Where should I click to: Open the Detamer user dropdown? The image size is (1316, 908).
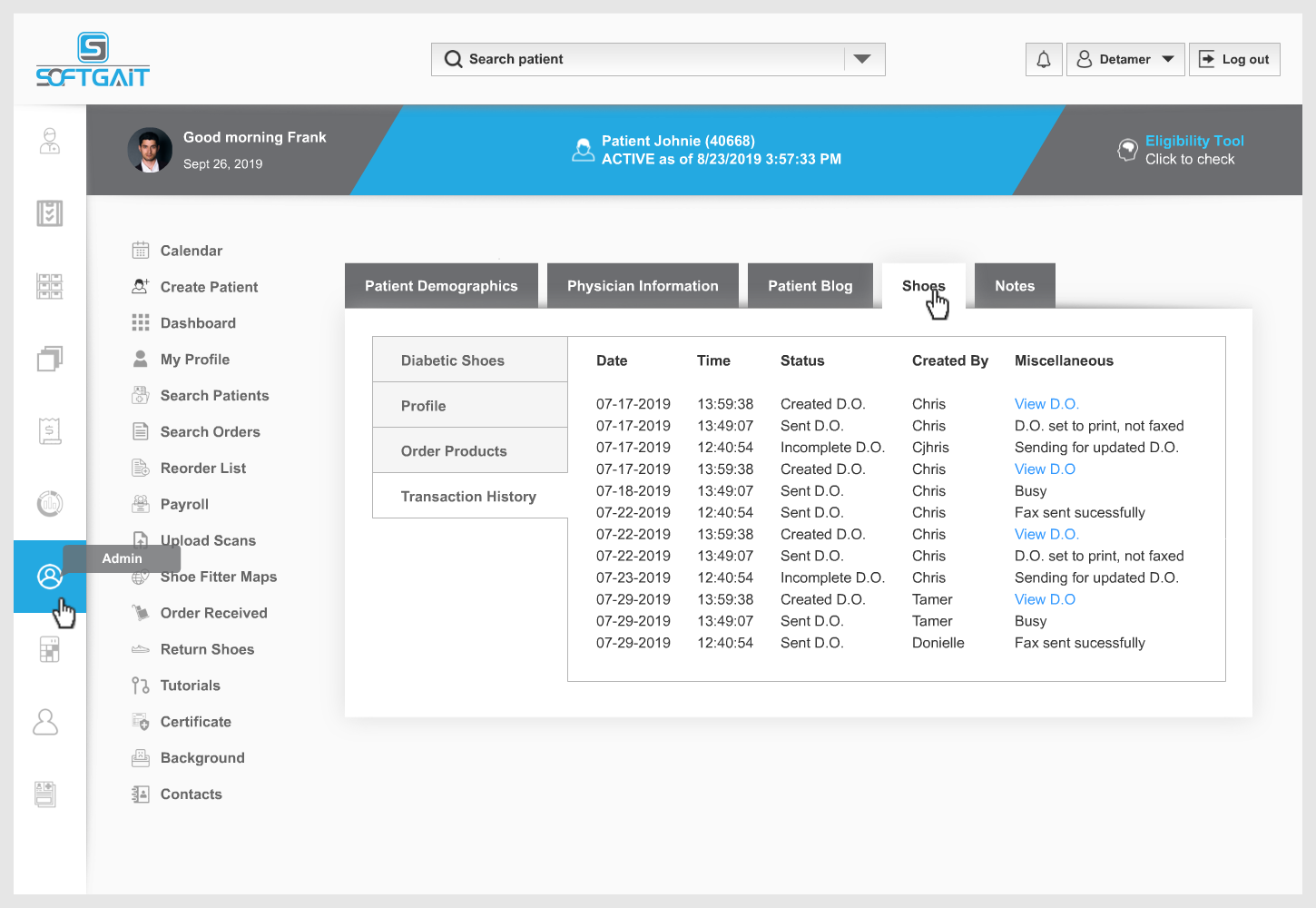tap(1125, 60)
